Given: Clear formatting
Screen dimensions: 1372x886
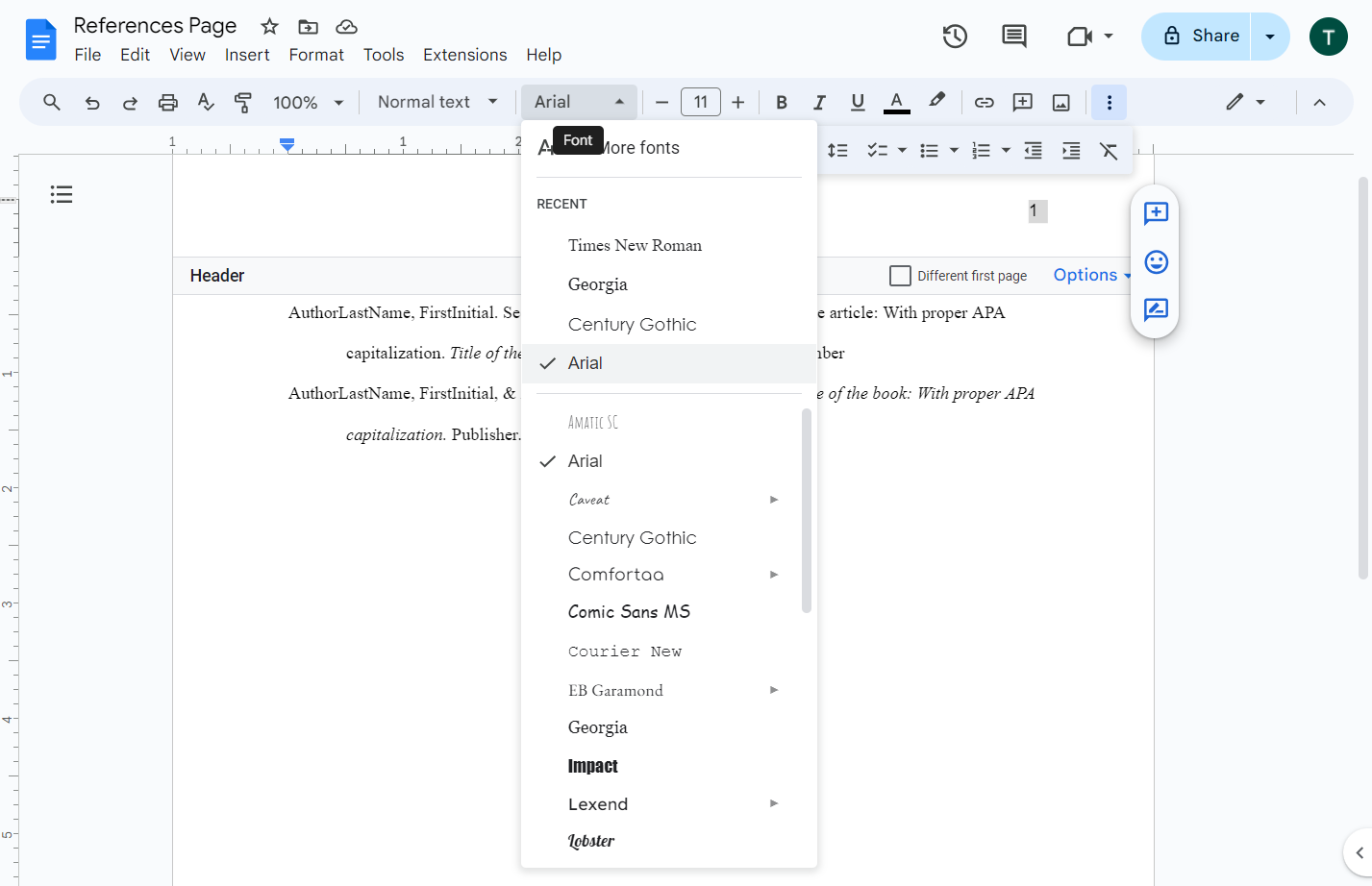Looking at the screenshot, I should point(1109,151).
